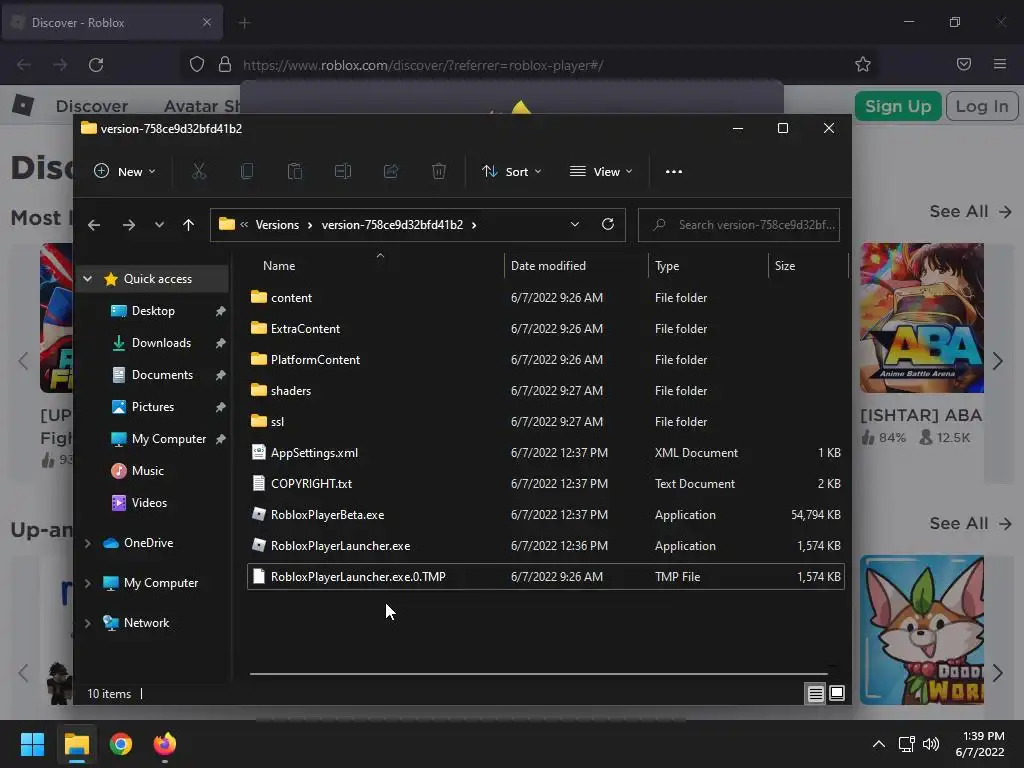The height and width of the screenshot is (768, 1024).
Task: Click the Save to Pocket icon
Action: point(964,64)
